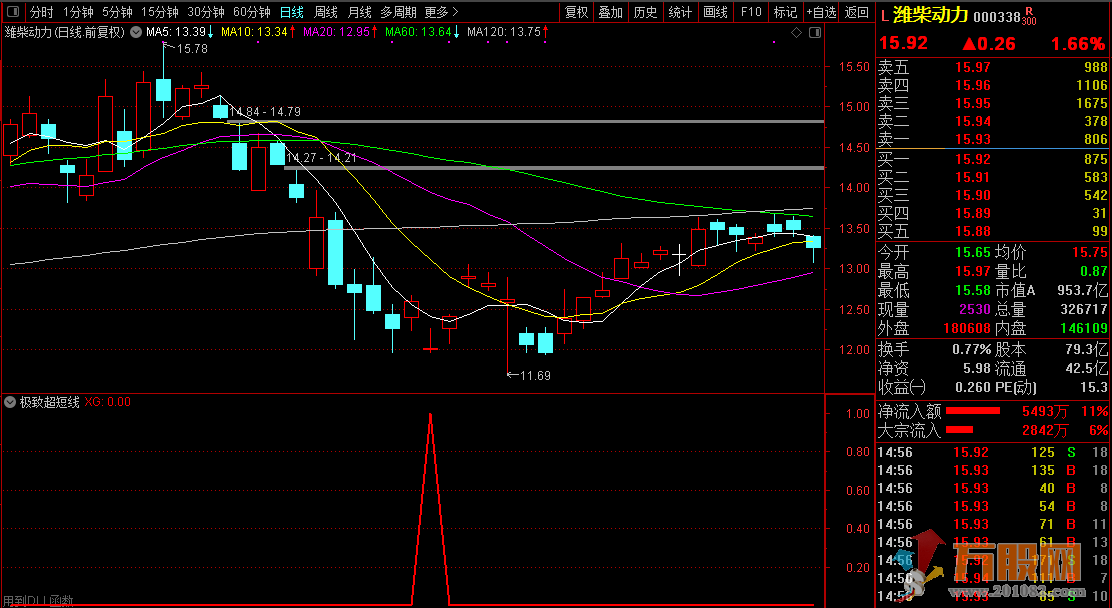1112x608 pixels.
Task: Click the 最高 high price value 15.97
Action: point(972,272)
